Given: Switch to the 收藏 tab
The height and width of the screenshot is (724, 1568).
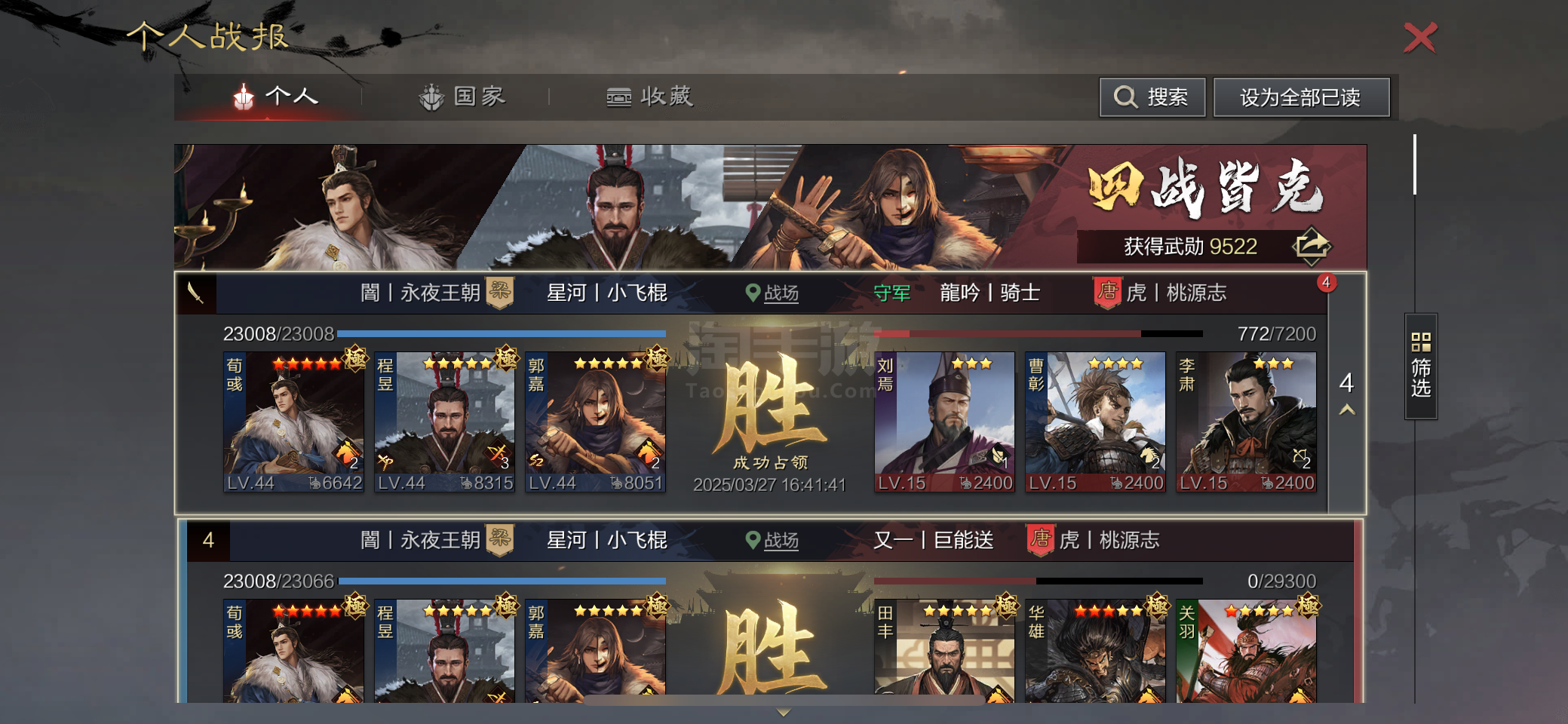Looking at the screenshot, I should [649, 97].
